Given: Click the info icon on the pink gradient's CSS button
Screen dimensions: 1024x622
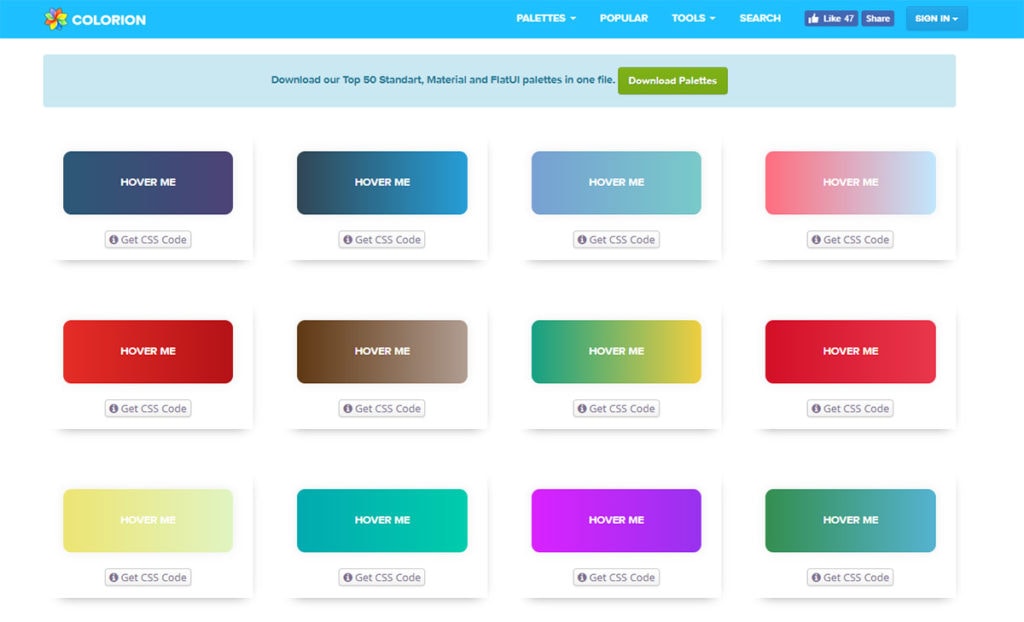Looking at the screenshot, I should [816, 240].
